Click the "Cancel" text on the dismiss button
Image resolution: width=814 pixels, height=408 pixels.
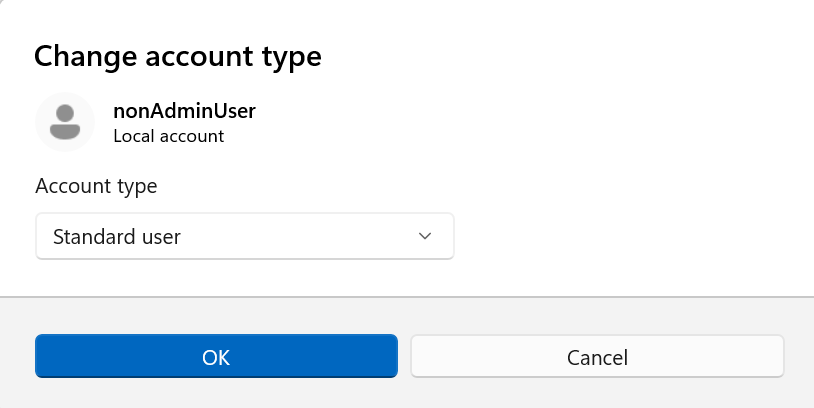click(x=597, y=357)
